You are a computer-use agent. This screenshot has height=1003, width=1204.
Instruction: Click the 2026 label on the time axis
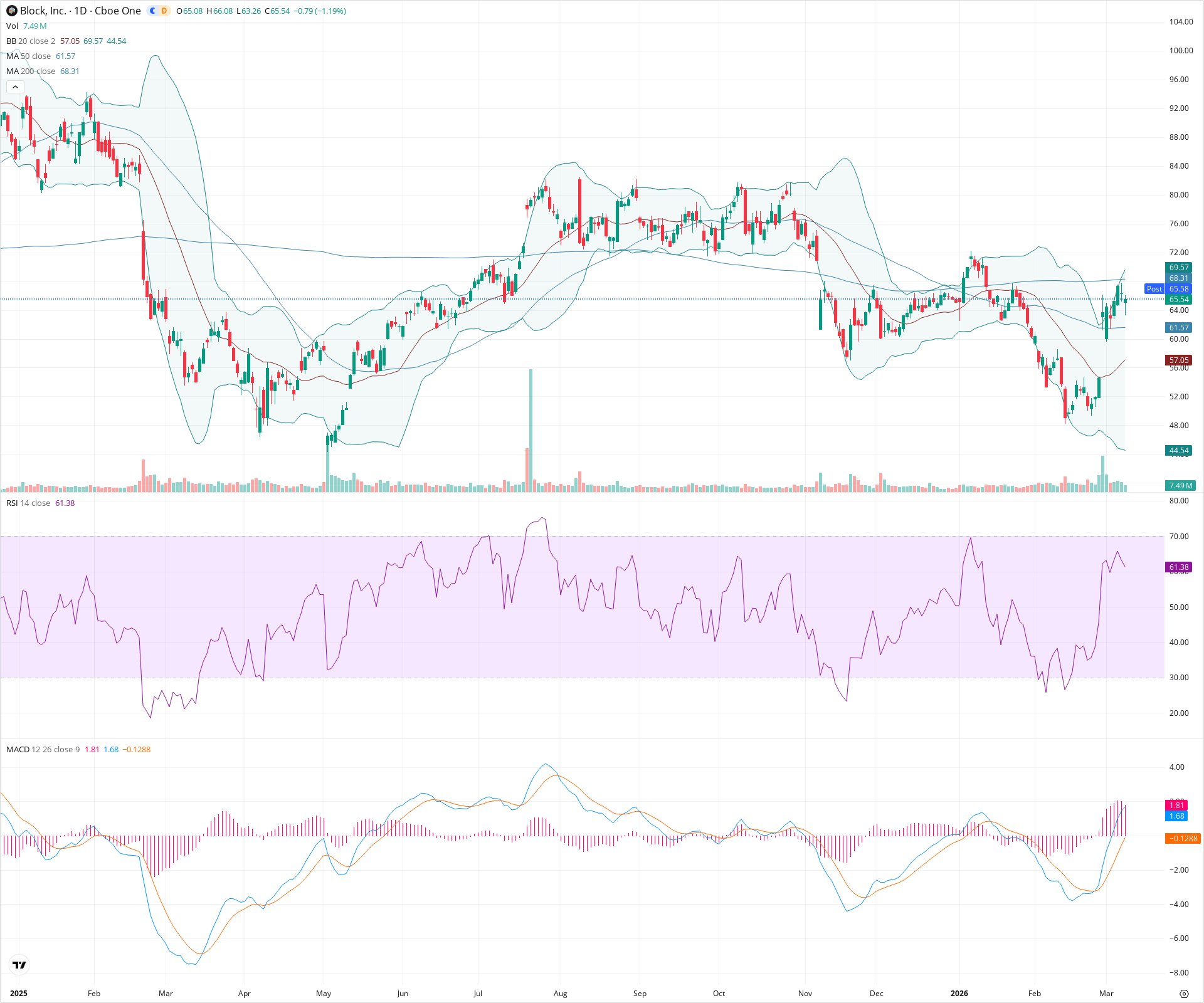[x=960, y=994]
